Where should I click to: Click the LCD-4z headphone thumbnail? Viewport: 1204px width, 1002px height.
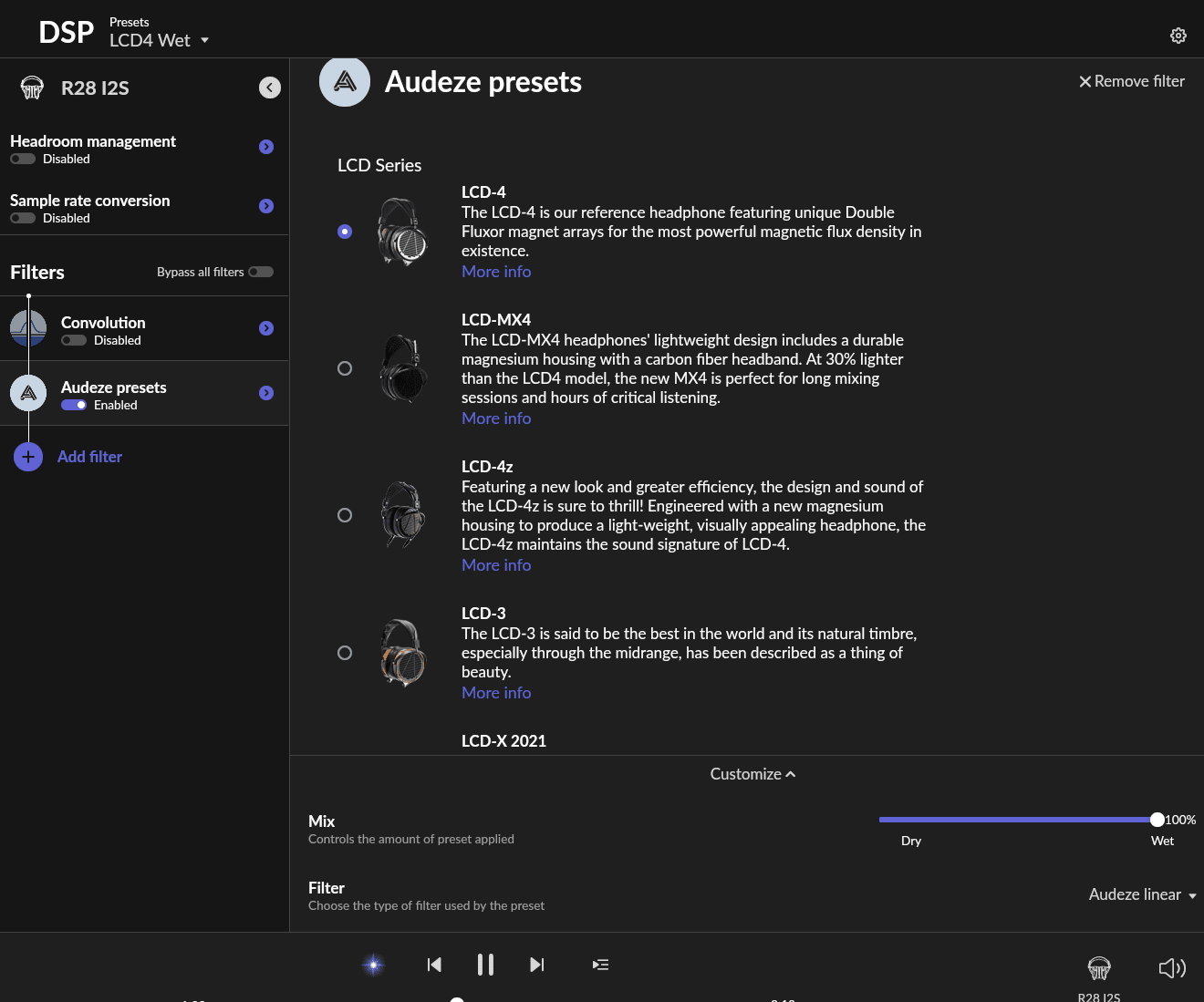[402, 515]
